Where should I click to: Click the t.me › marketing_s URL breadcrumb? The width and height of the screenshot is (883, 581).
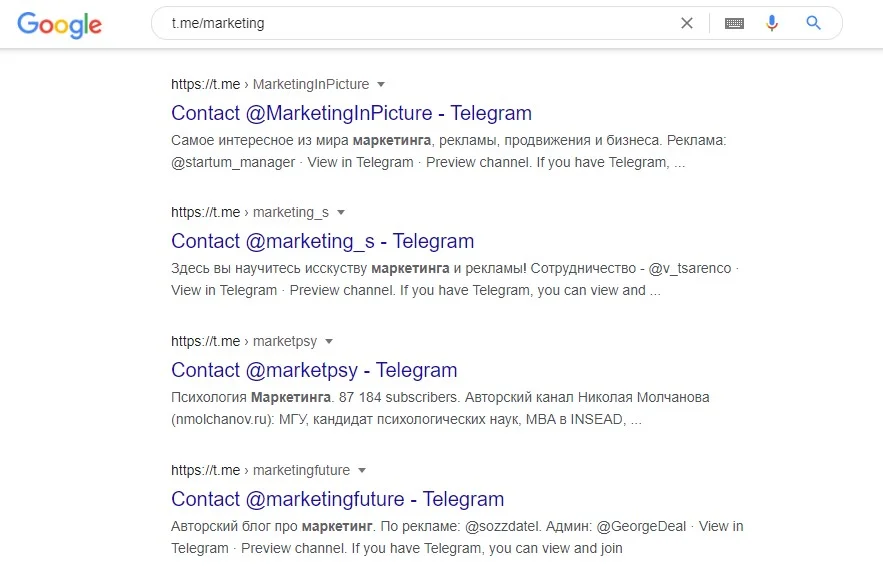point(250,213)
